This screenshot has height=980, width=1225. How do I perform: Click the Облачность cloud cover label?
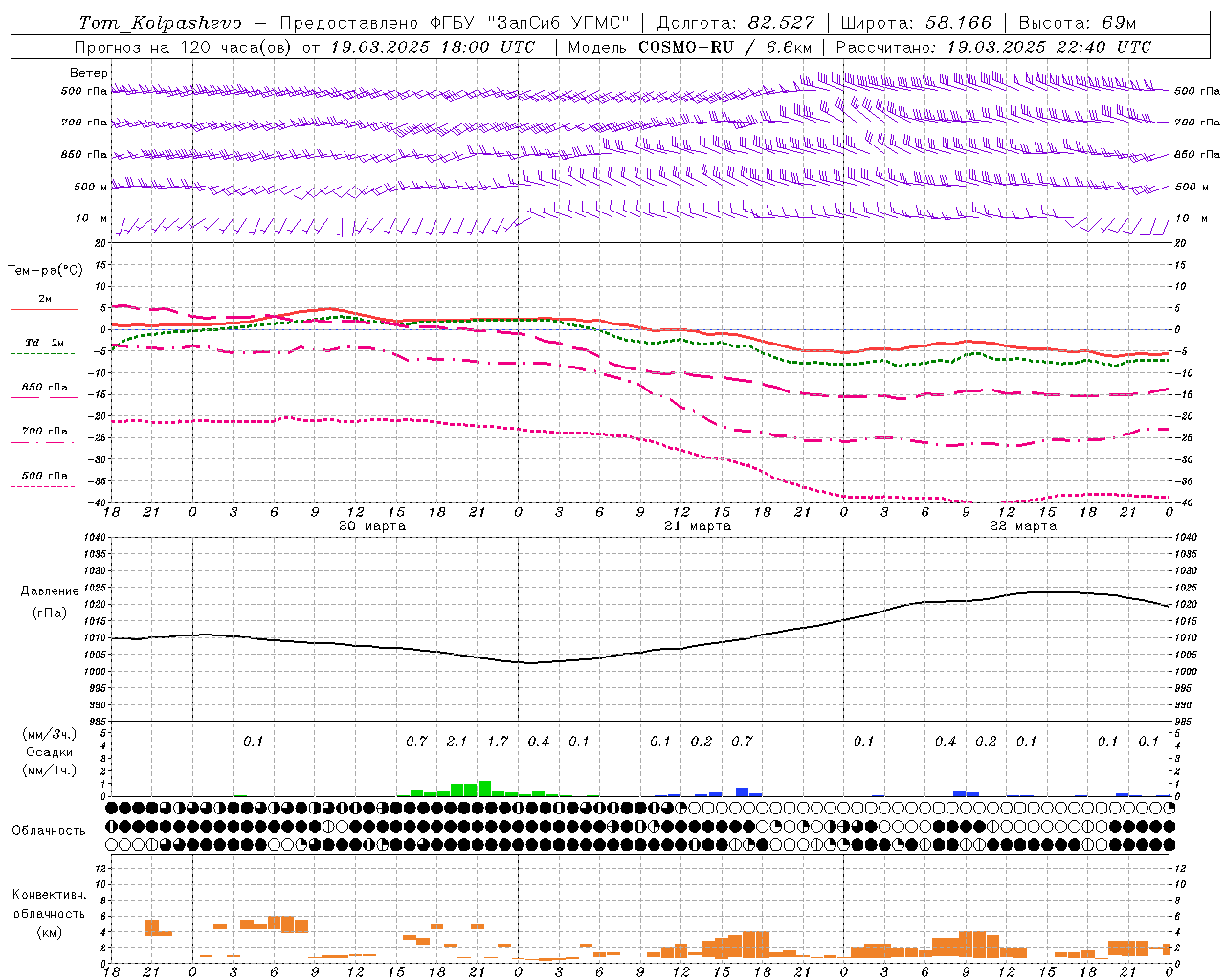coord(49,831)
